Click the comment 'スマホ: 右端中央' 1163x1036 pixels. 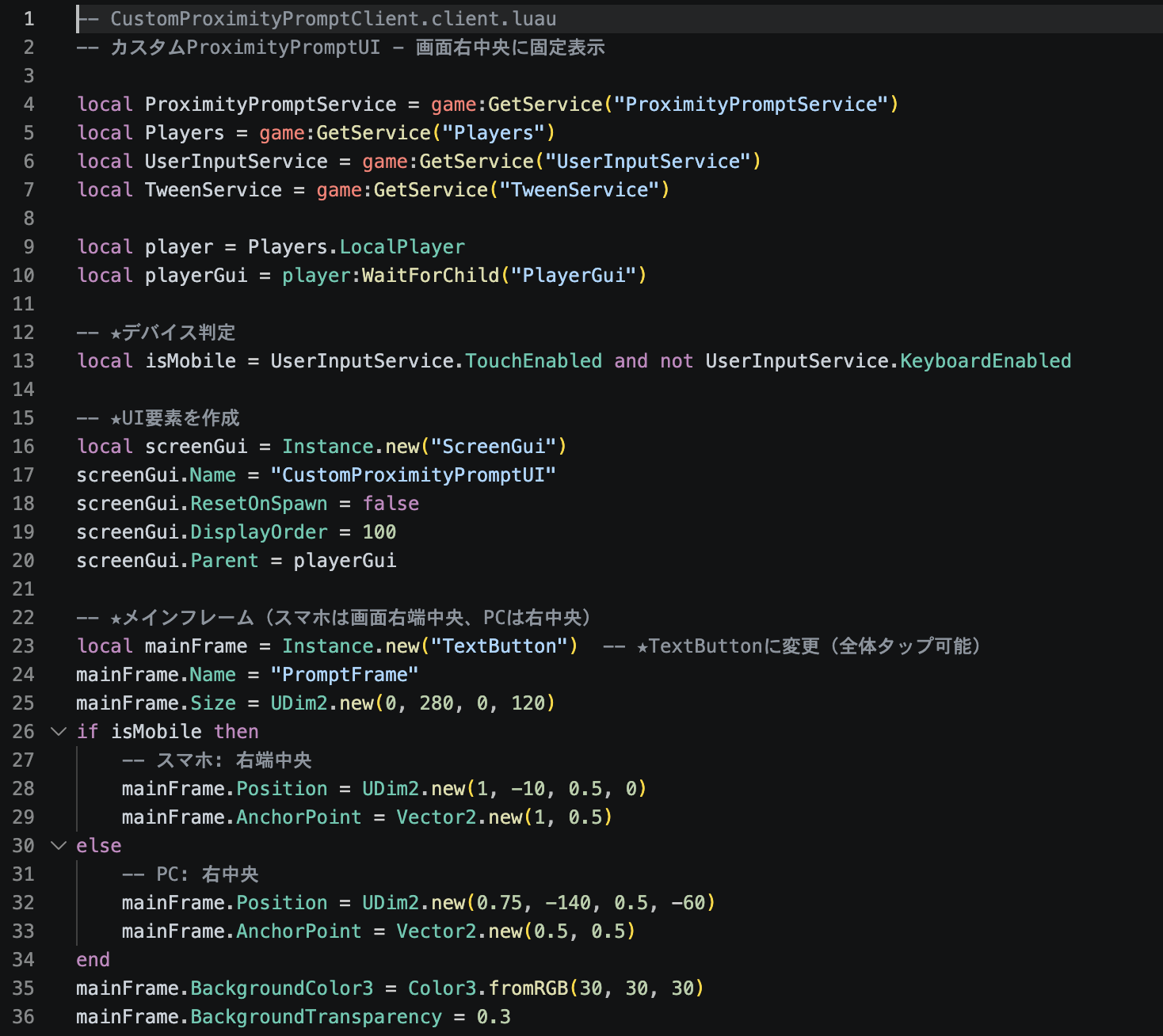click(234, 760)
